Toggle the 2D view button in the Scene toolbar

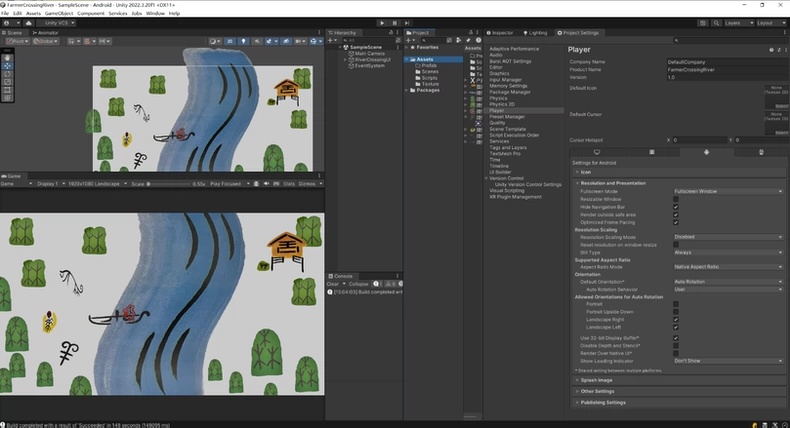tap(230, 41)
